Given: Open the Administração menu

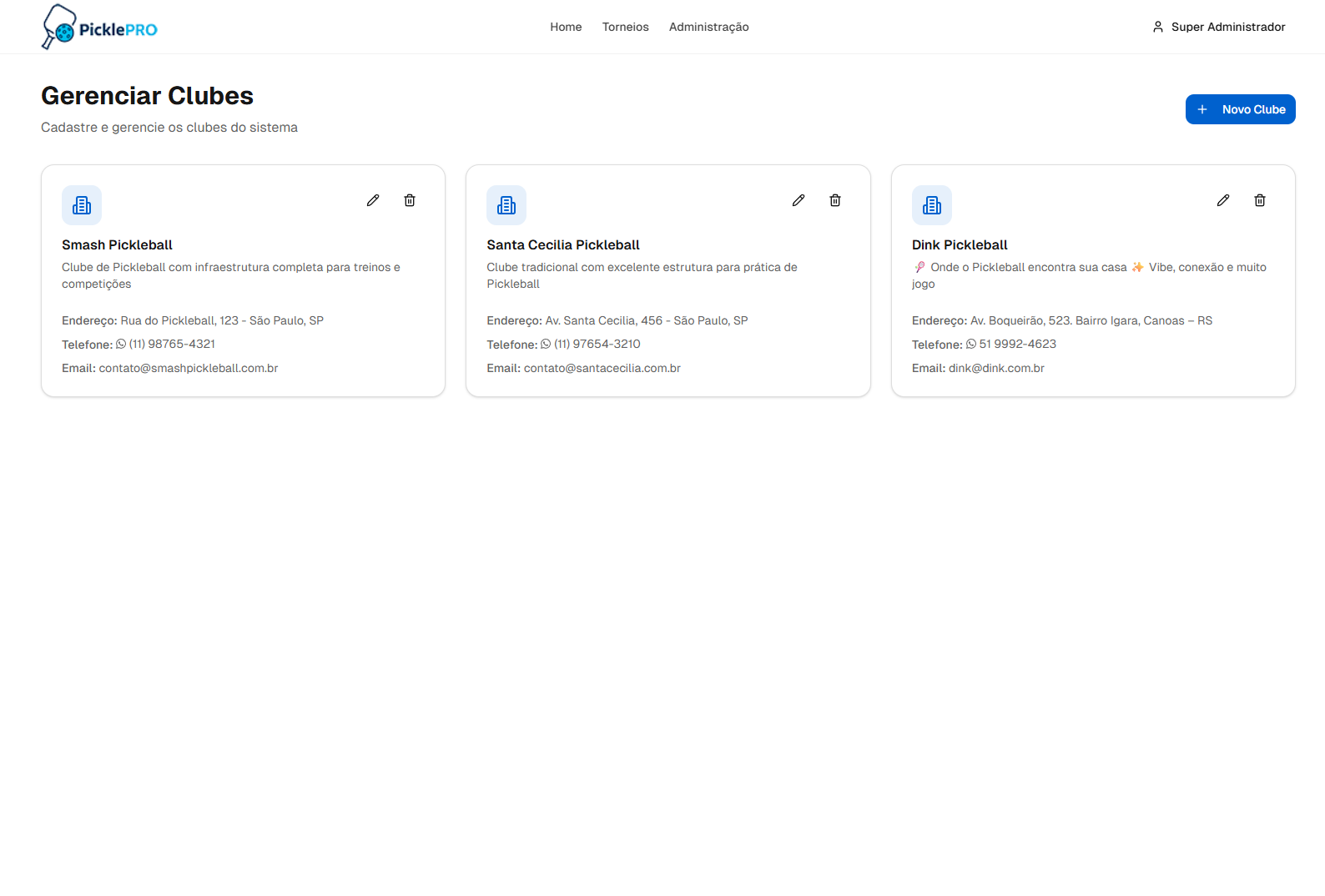Looking at the screenshot, I should click(708, 27).
